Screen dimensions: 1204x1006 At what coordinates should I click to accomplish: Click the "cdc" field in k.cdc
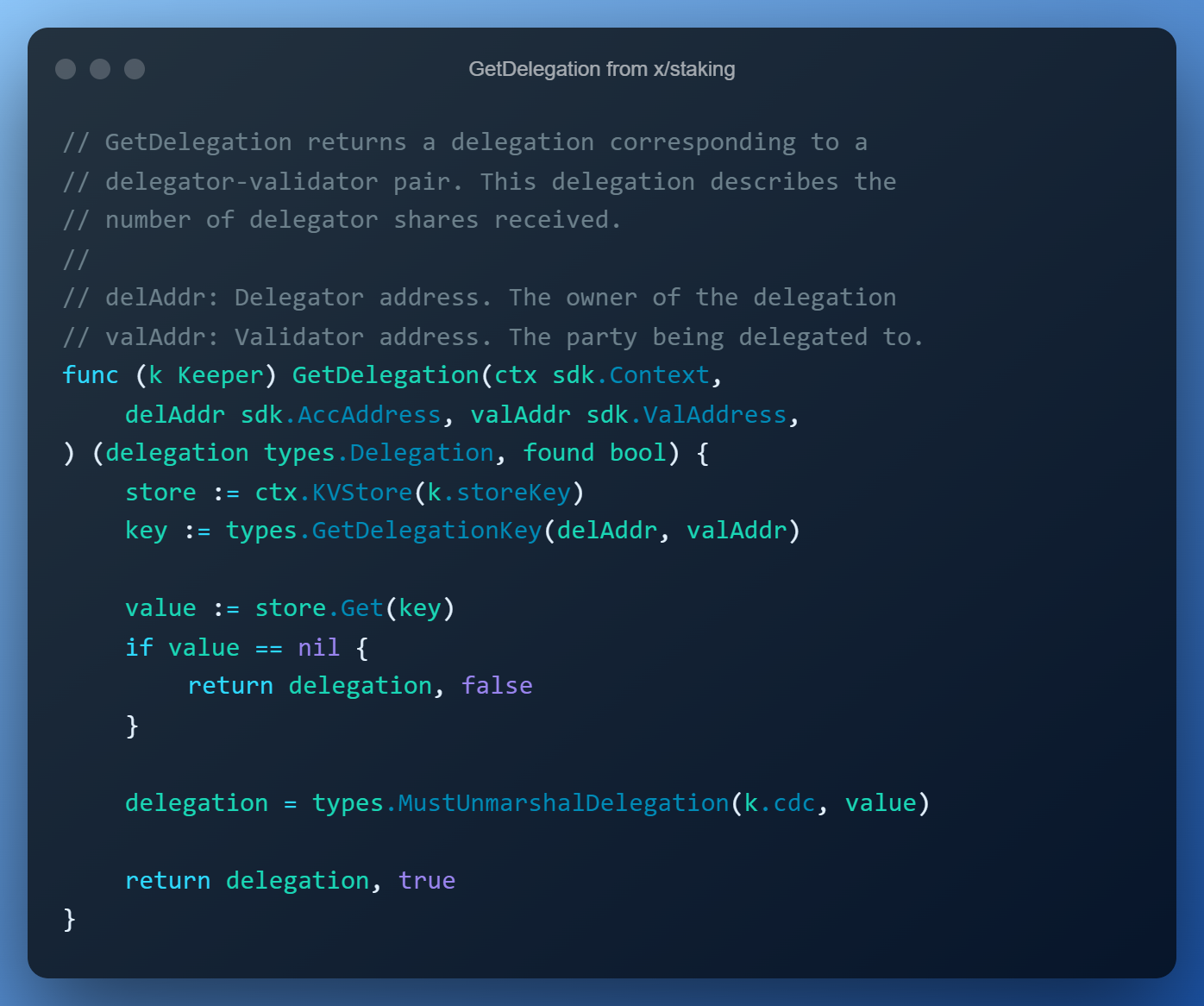[794, 803]
